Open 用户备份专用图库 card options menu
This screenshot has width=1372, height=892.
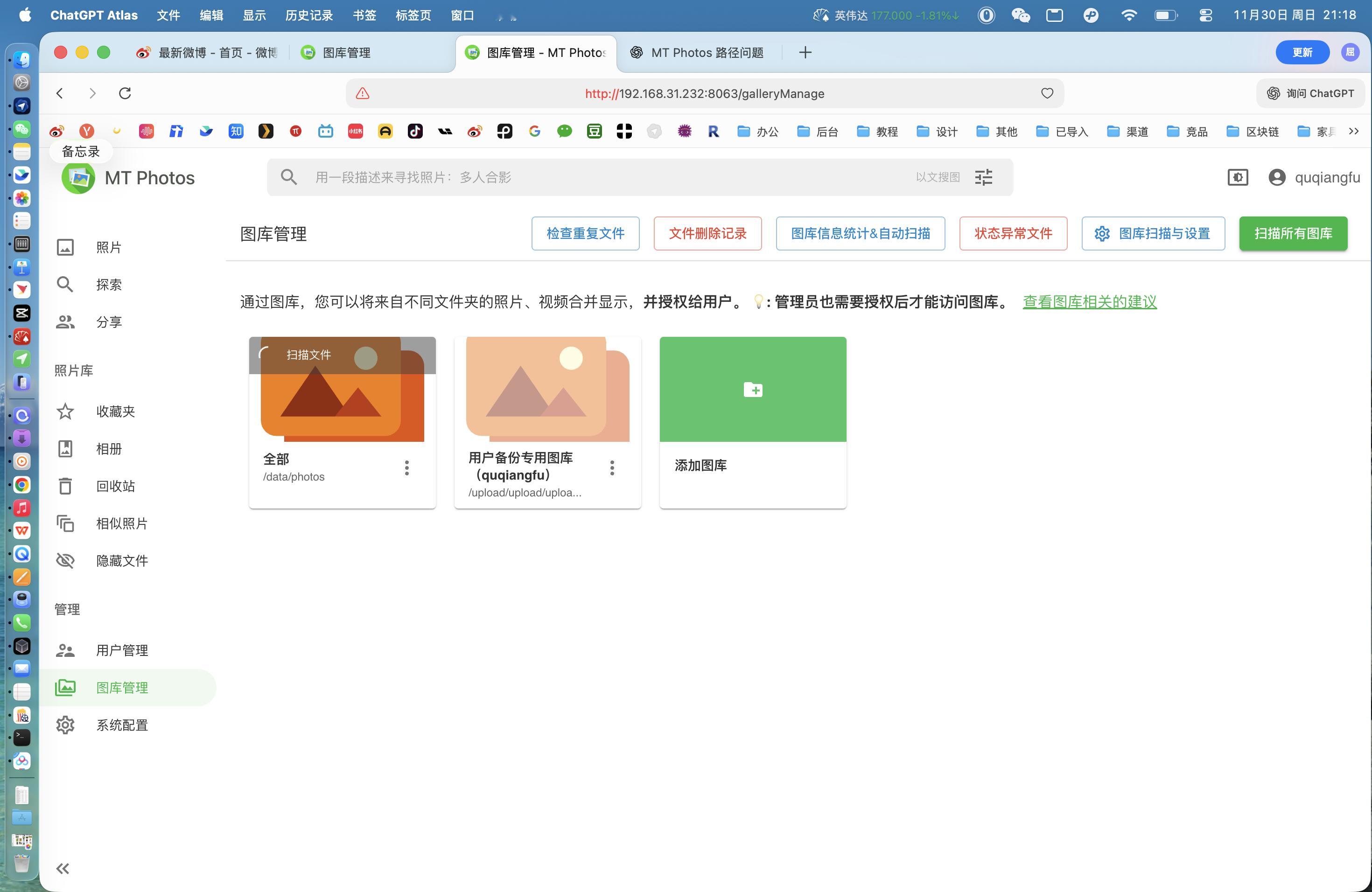(612, 467)
